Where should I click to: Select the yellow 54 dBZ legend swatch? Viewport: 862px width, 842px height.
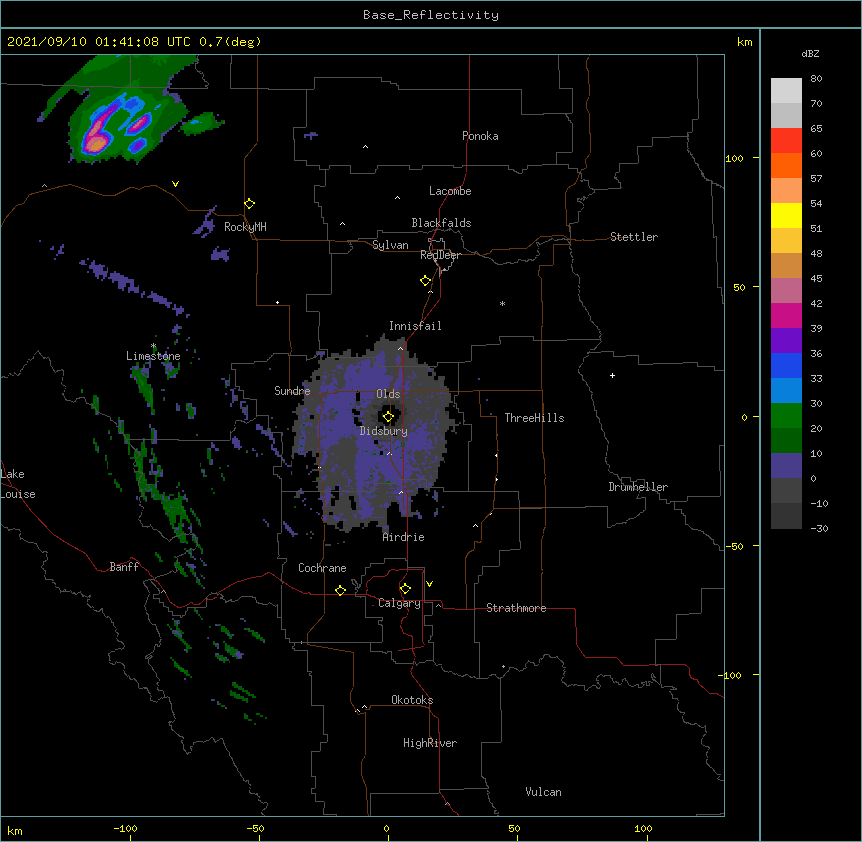click(786, 215)
